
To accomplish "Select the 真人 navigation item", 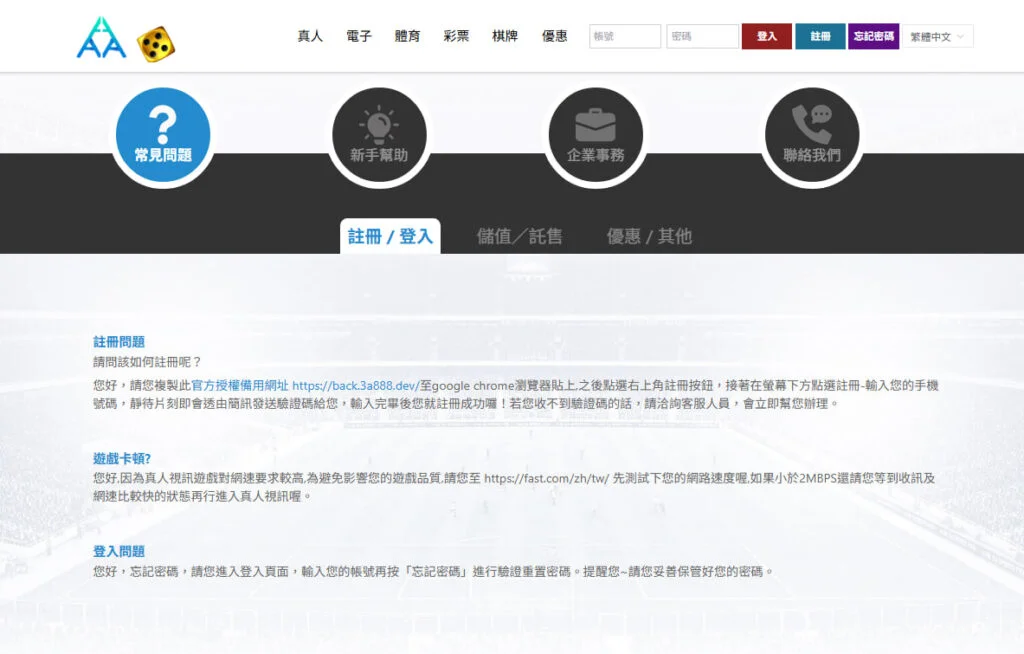I will tap(309, 36).
